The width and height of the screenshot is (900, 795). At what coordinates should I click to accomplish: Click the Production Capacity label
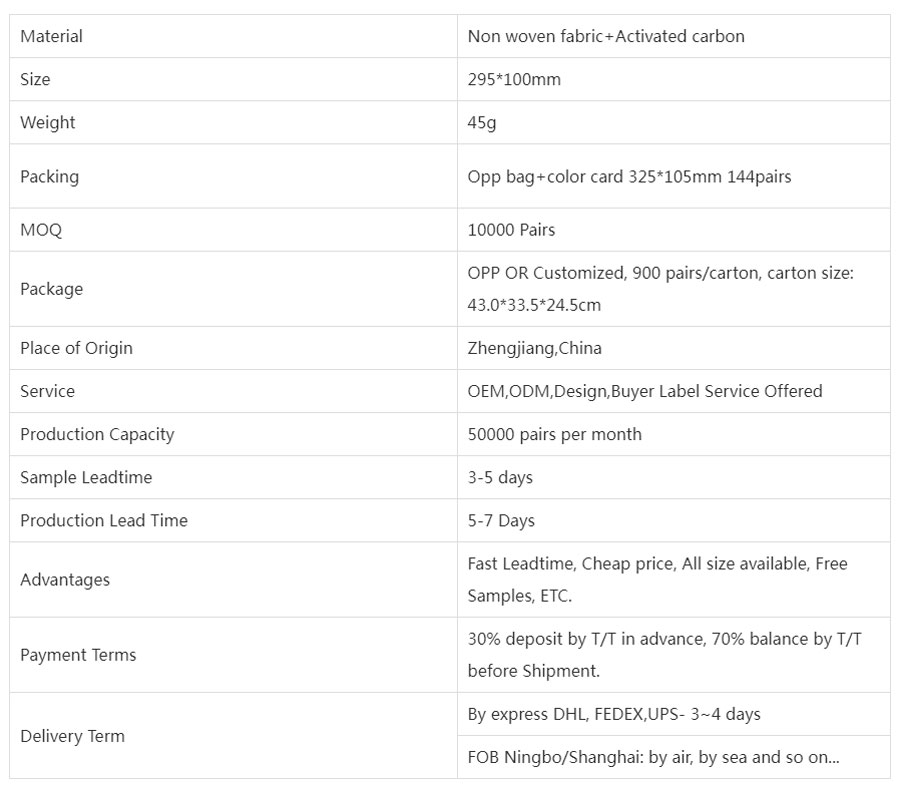97,434
